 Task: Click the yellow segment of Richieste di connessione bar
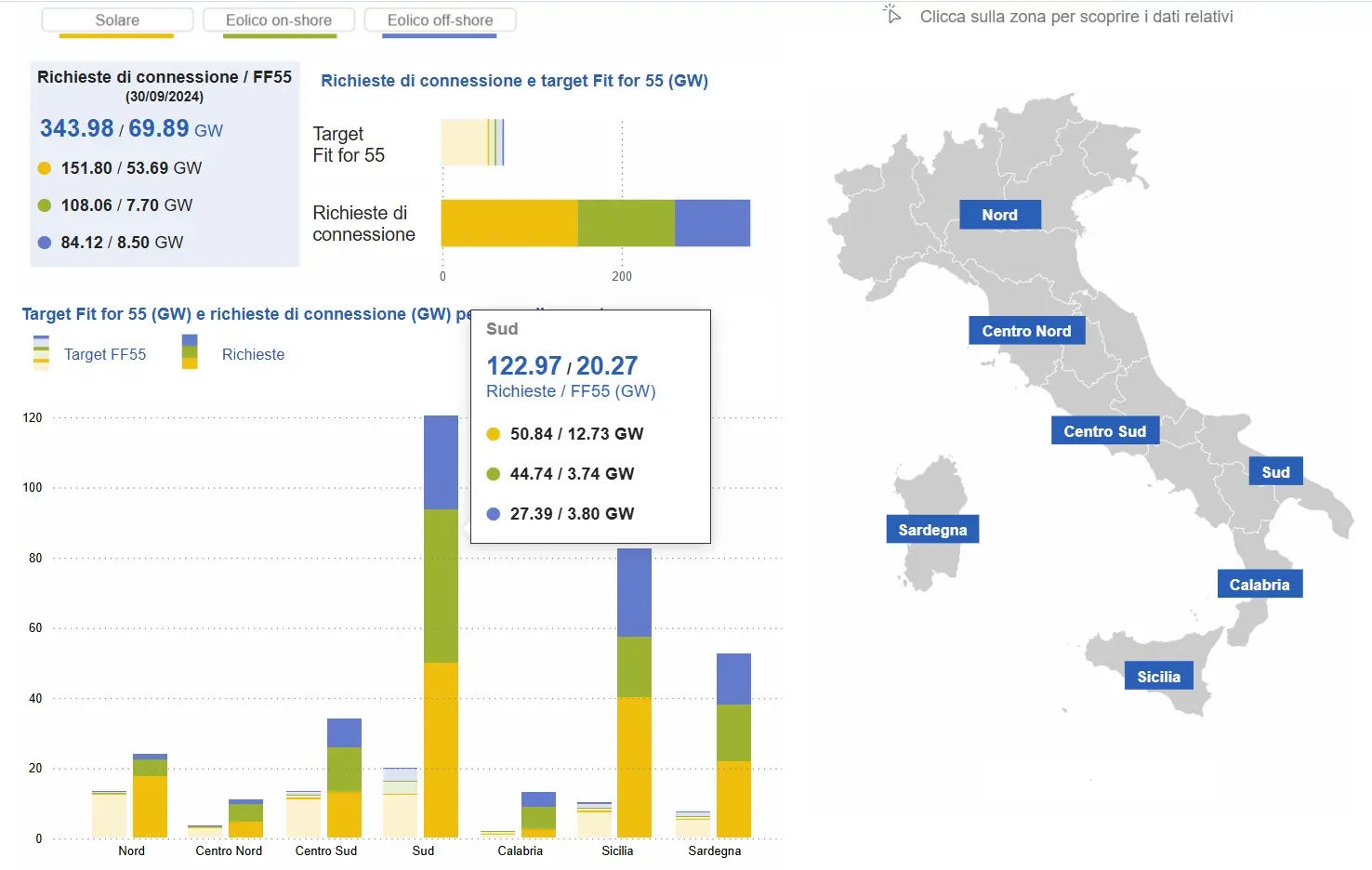(x=509, y=223)
